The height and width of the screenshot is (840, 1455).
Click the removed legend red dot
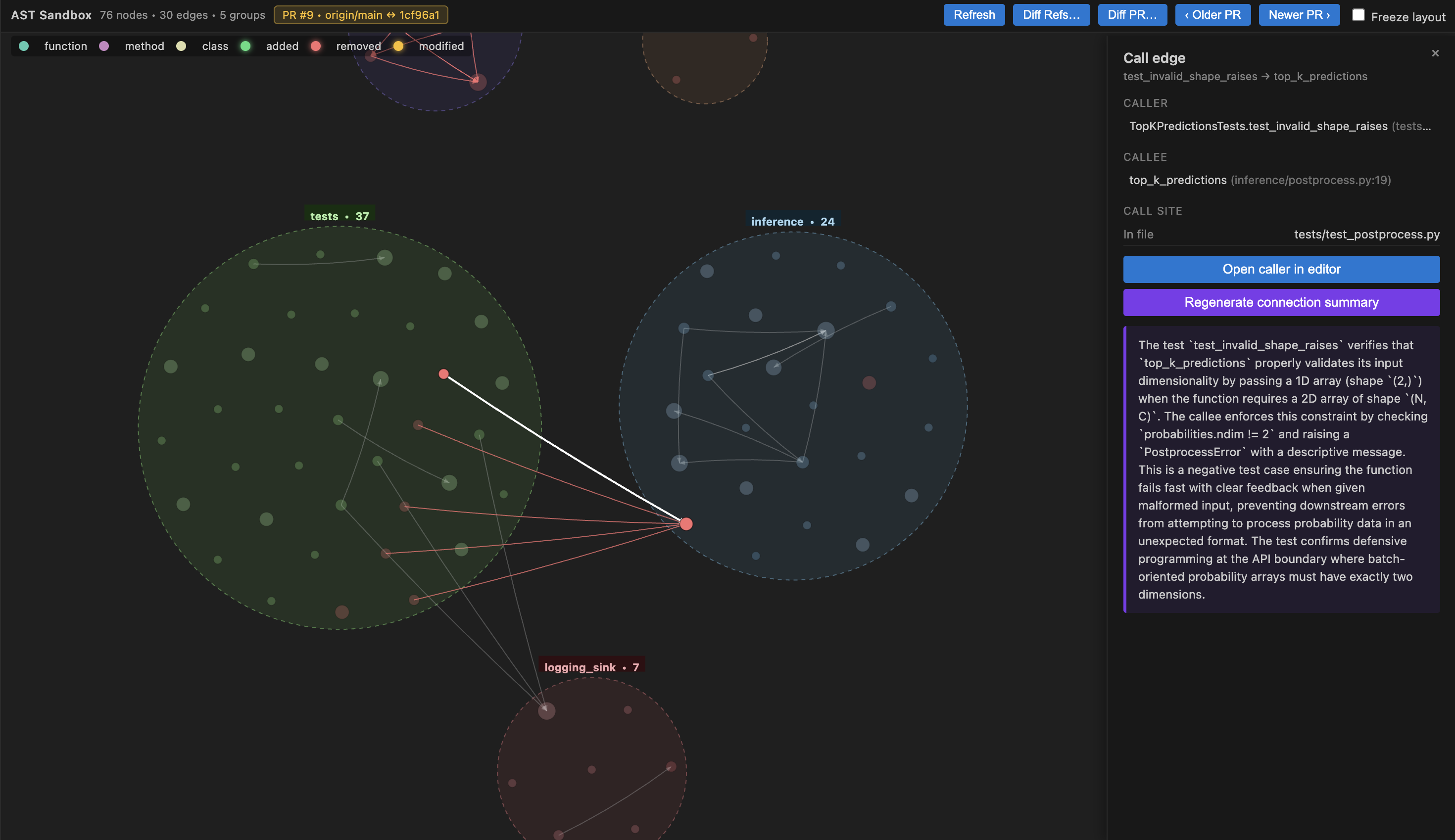click(316, 46)
